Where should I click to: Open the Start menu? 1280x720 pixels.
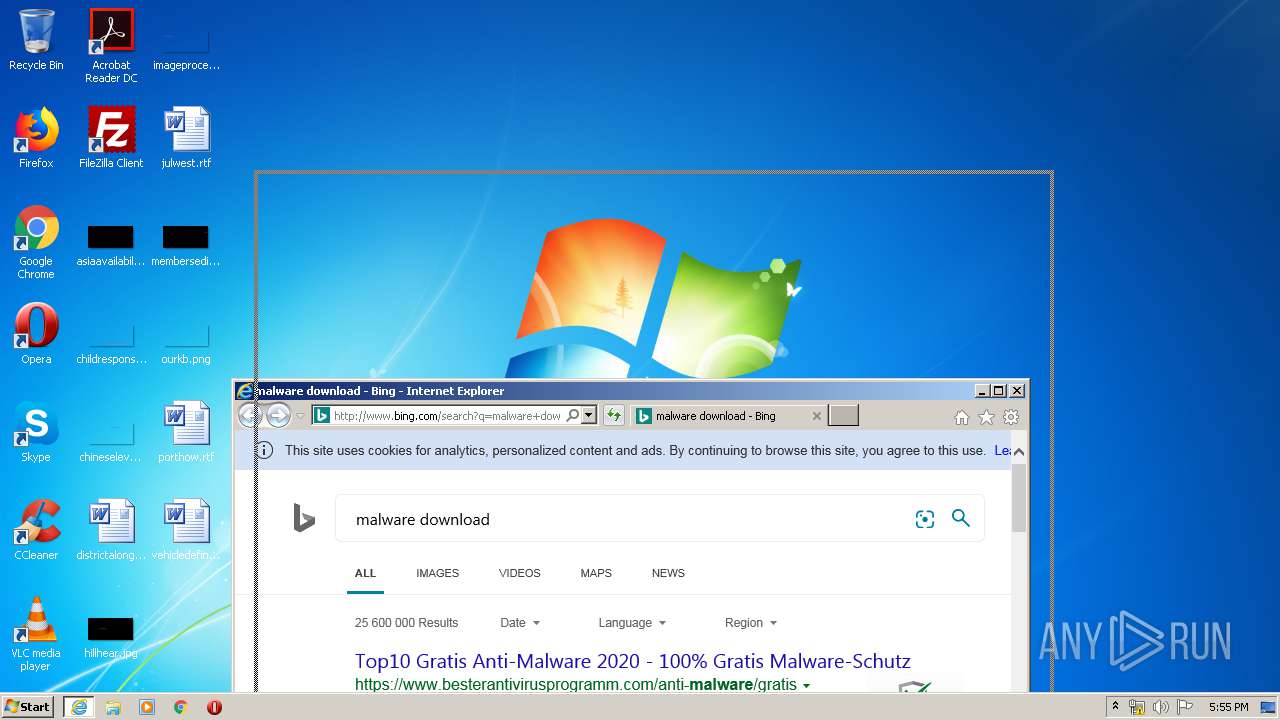(x=28, y=707)
